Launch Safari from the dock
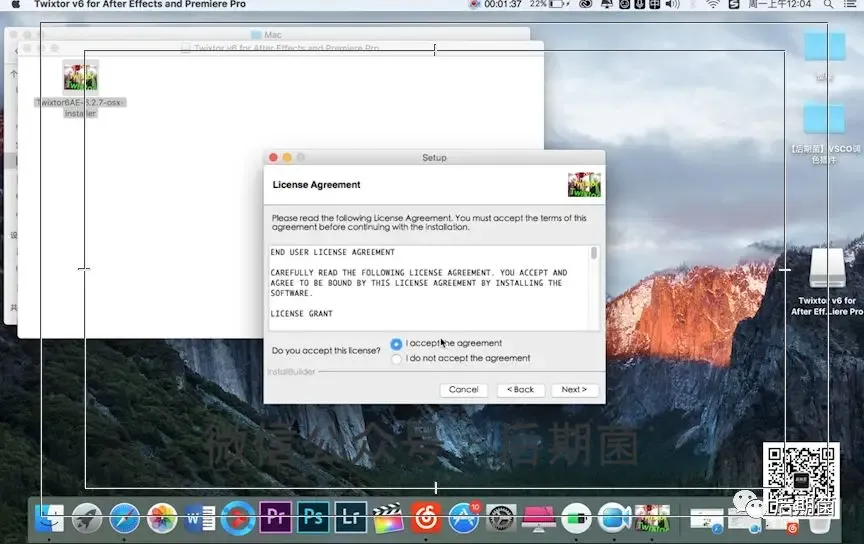Image resolution: width=864 pixels, height=544 pixels. [125, 518]
